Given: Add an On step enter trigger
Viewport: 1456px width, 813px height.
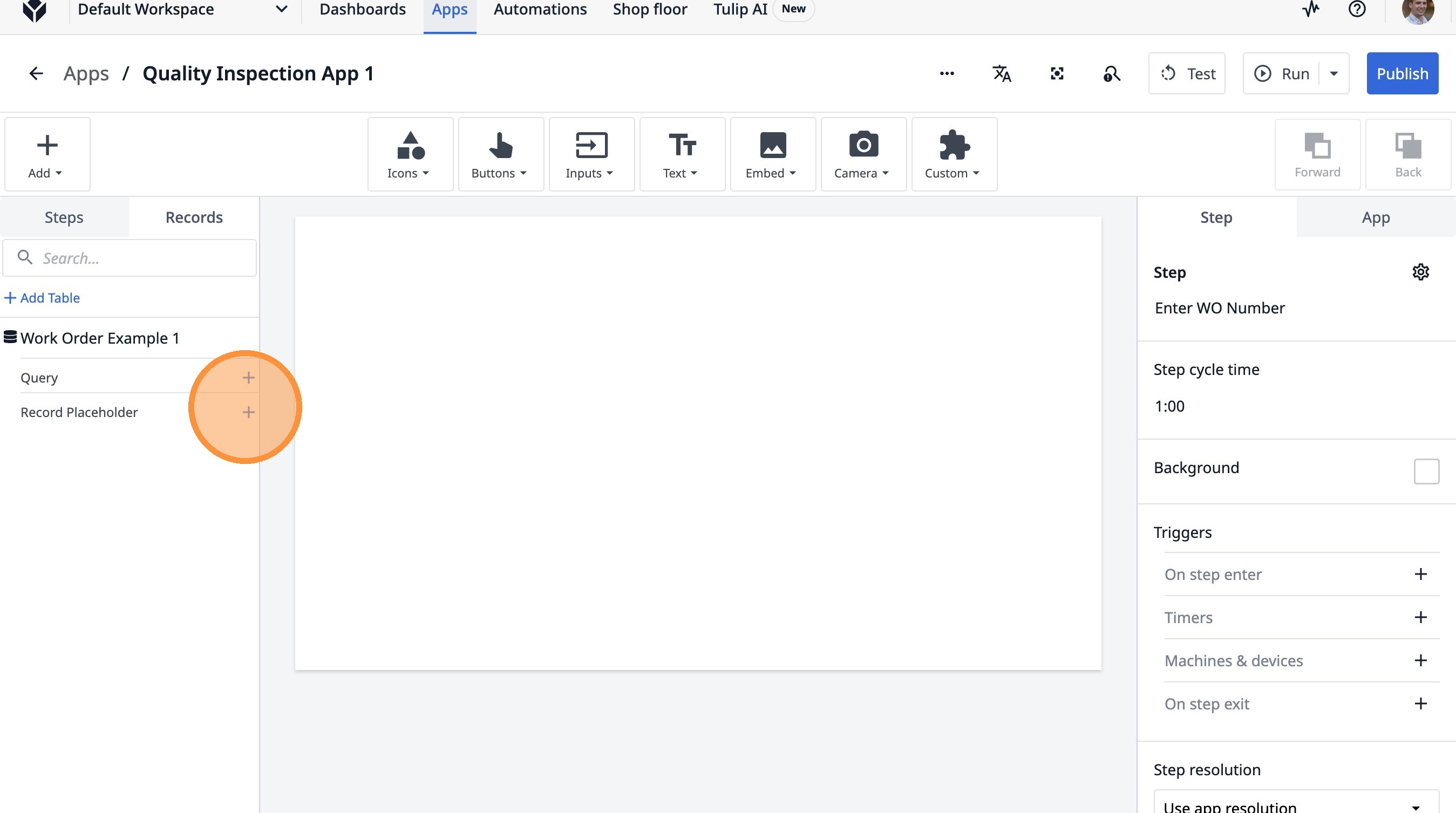Looking at the screenshot, I should [1420, 574].
